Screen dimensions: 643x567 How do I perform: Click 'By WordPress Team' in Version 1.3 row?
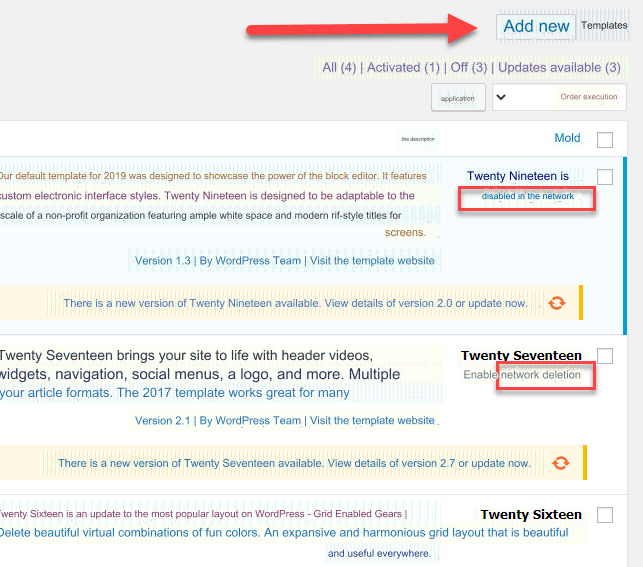tap(250, 261)
